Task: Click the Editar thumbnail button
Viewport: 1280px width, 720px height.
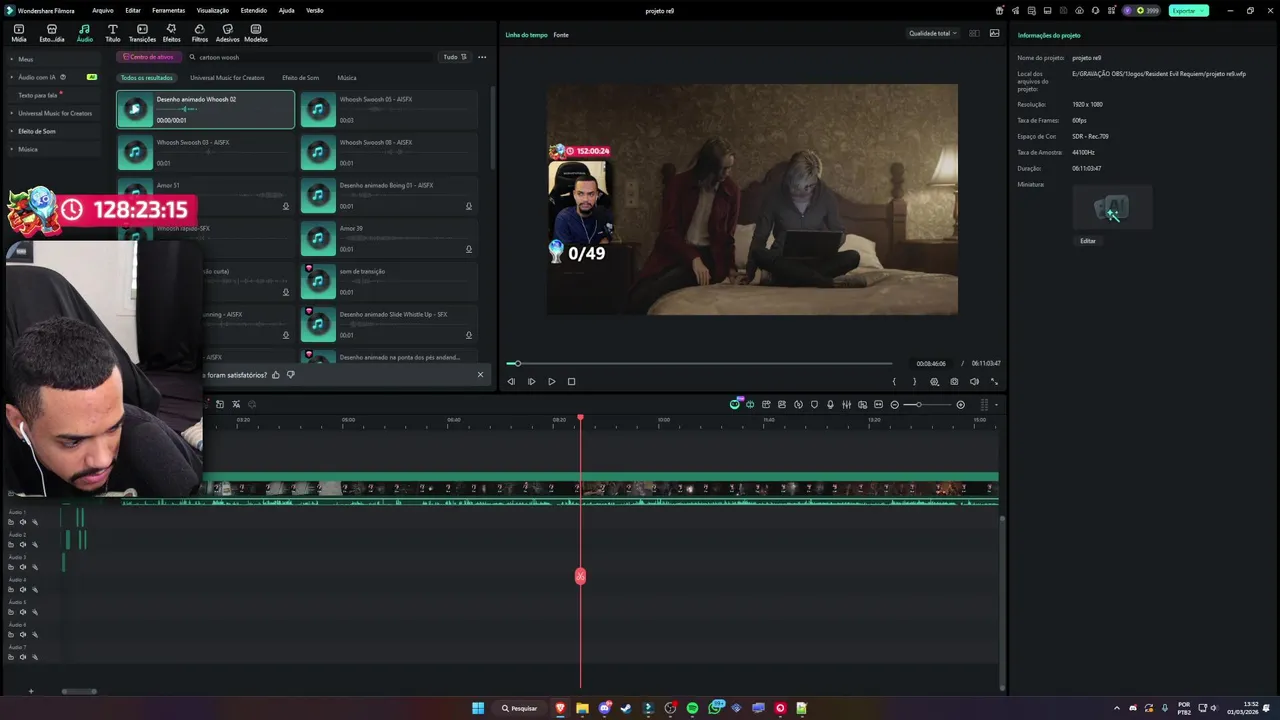Action: click(x=1088, y=241)
